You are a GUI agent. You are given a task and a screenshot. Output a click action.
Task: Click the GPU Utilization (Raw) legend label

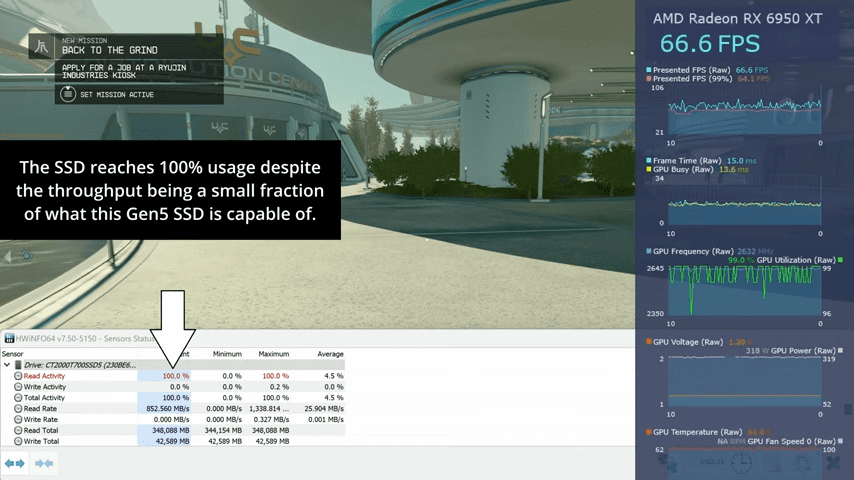[796, 260]
